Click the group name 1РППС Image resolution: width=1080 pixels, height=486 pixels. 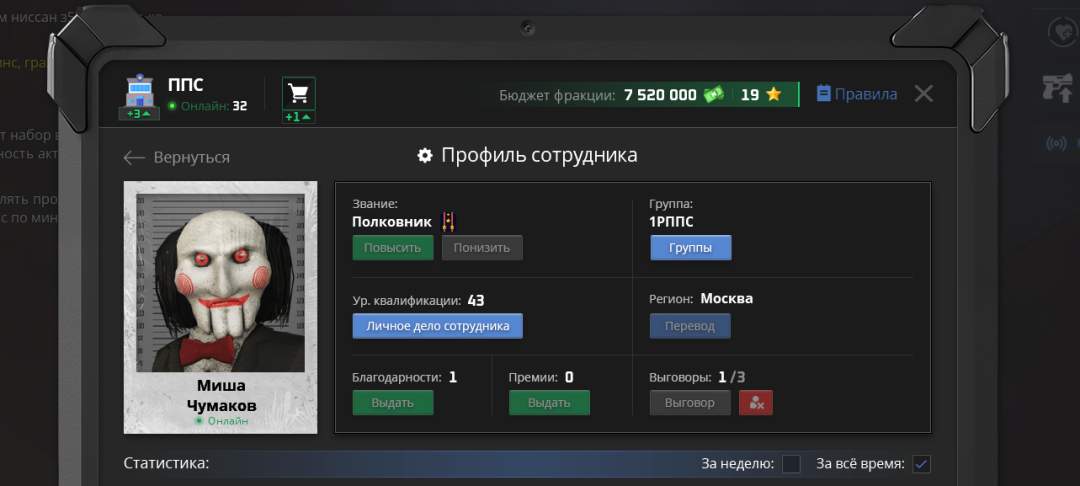tap(672, 222)
